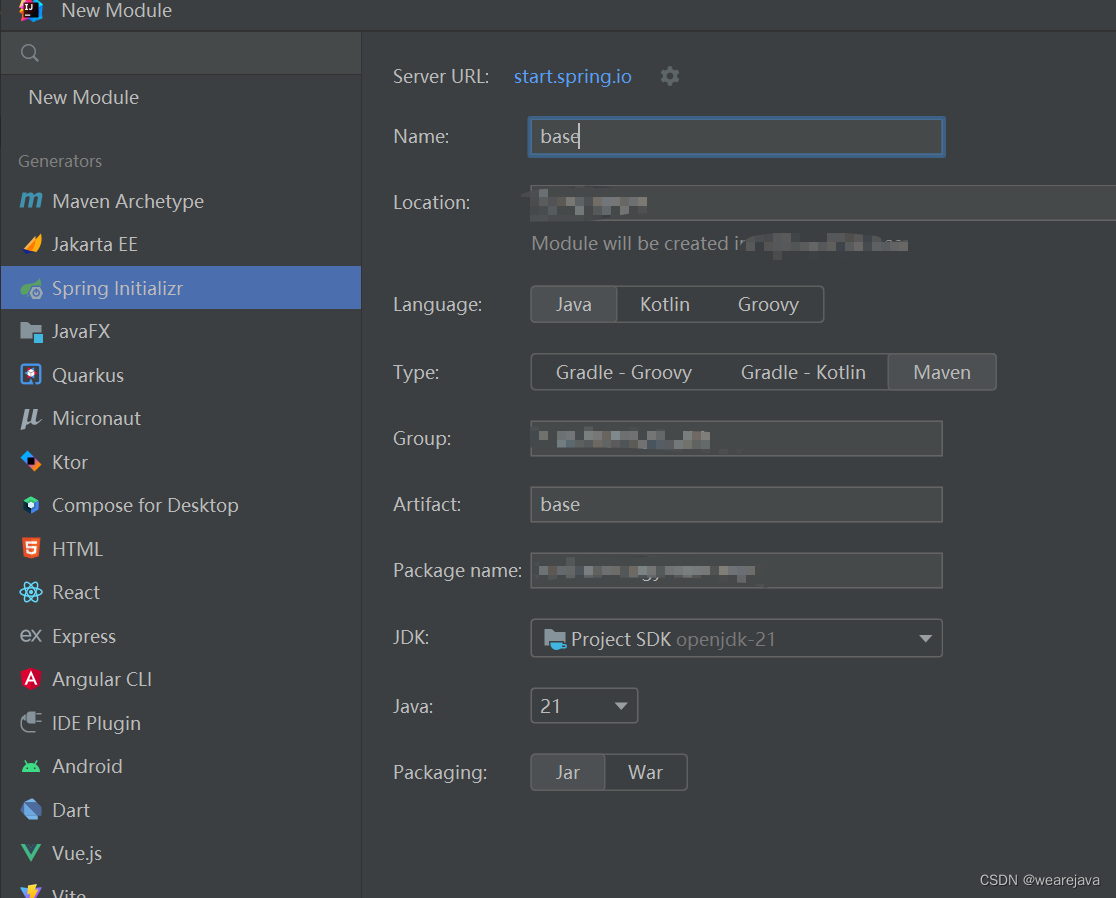Image resolution: width=1116 pixels, height=898 pixels.
Task: Click the Express ex icon
Action: pos(31,635)
